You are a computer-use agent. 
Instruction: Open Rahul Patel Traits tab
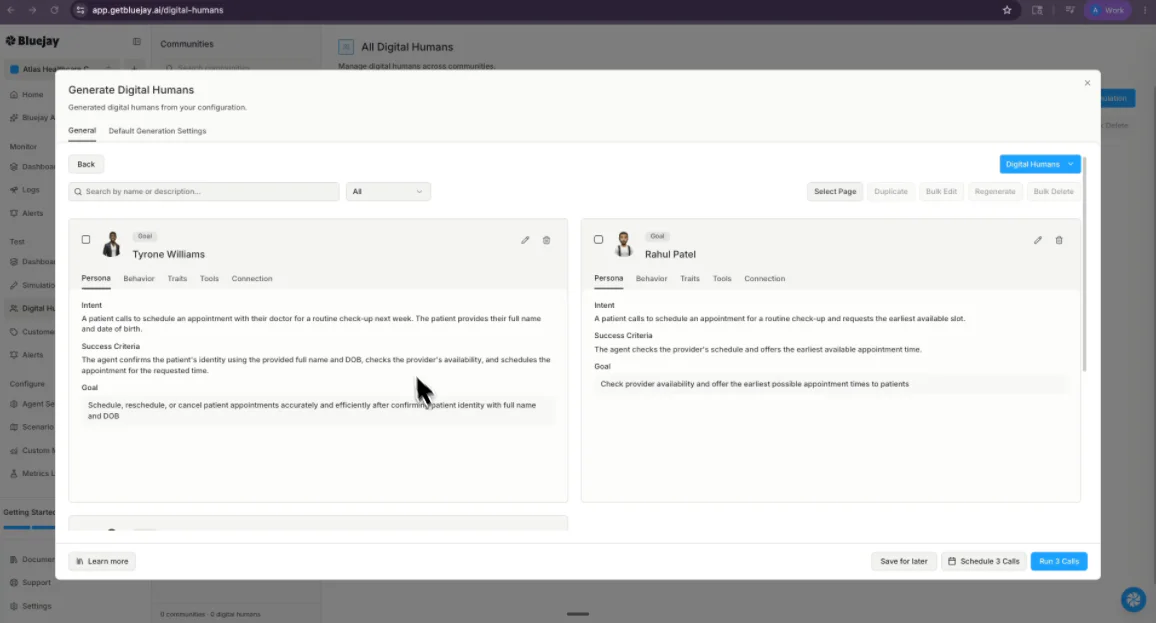[689, 279]
